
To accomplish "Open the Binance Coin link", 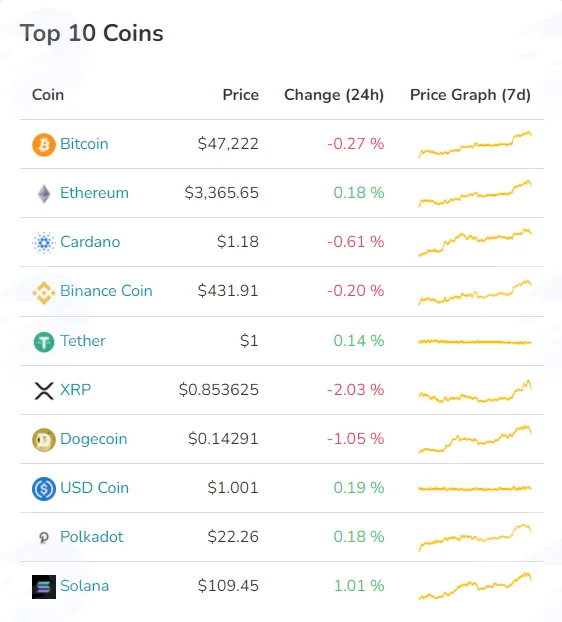I will pyautogui.click(x=106, y=291).
